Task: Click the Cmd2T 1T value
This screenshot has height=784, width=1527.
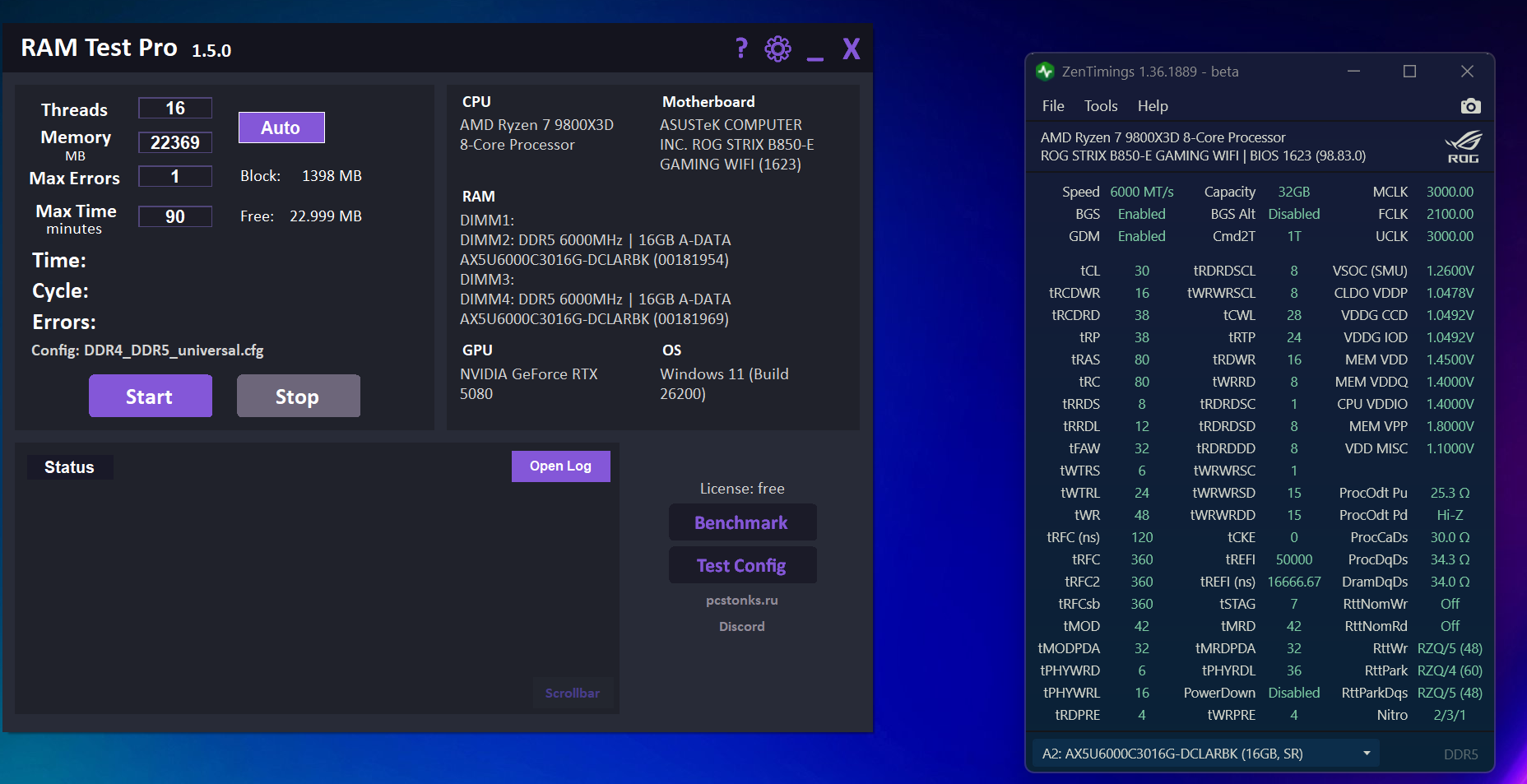Action: (1294, 236)
